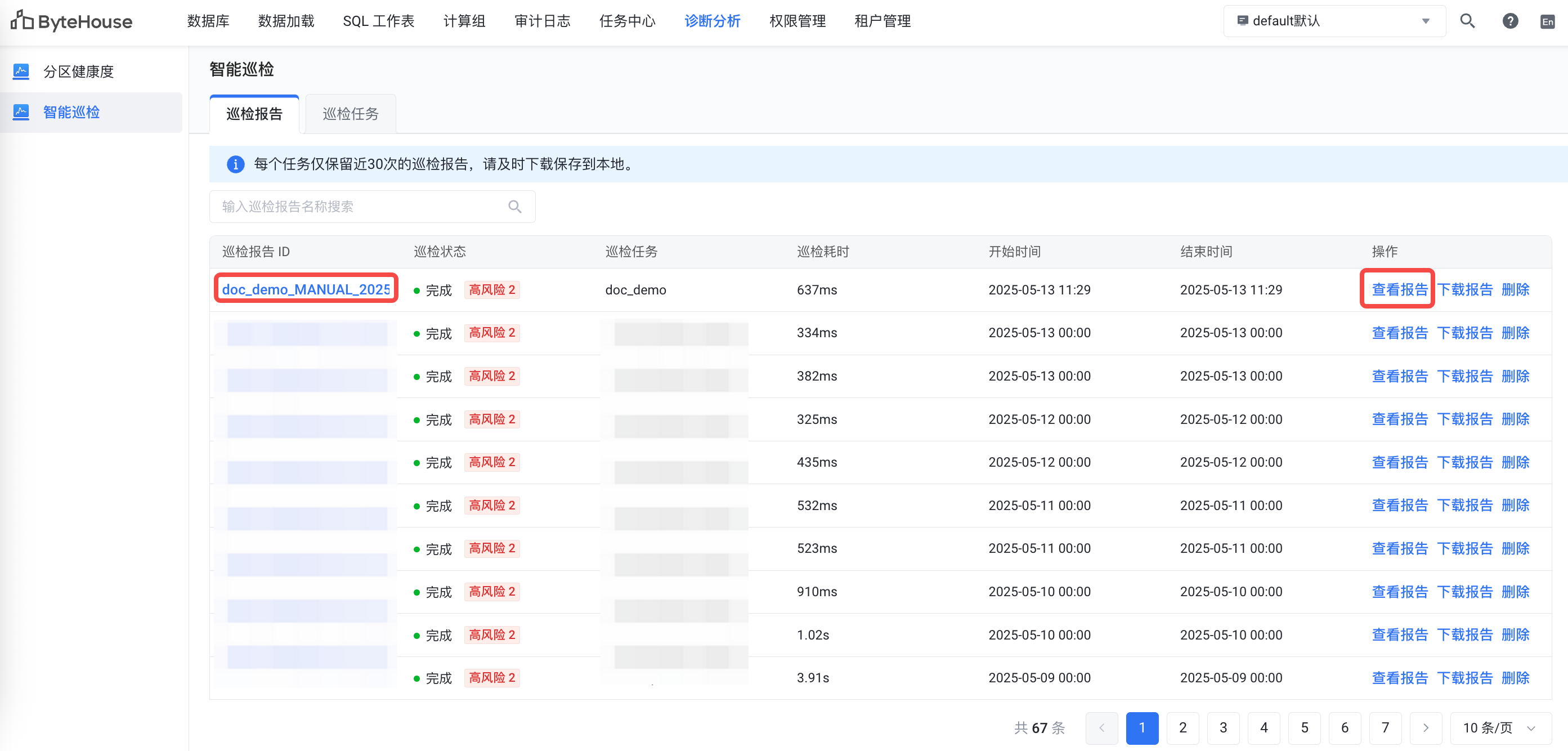Click the 巡检状态 column header
Screen dimensions: 1568x751
coord(440,252)
